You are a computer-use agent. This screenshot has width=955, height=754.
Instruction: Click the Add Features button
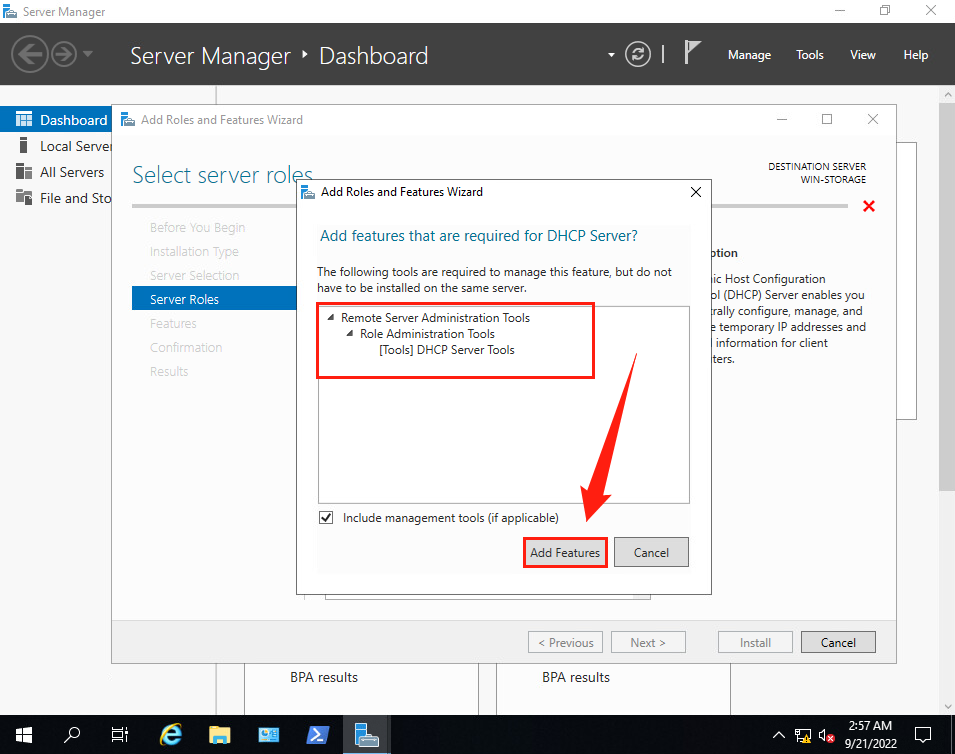pyautogui.click(x=565, y=552)
